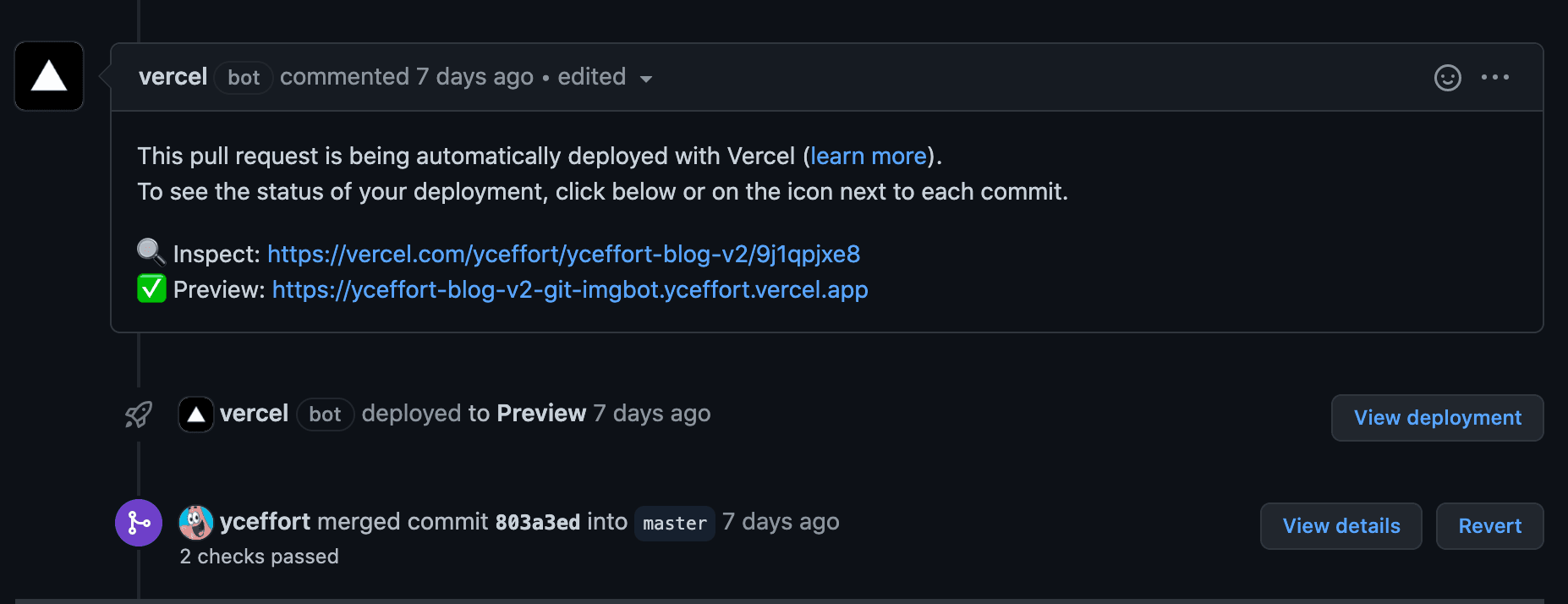Screen dimensions: 1568x604
Task: Open the Vercel Inspect URL
Action: coord(563,254)
